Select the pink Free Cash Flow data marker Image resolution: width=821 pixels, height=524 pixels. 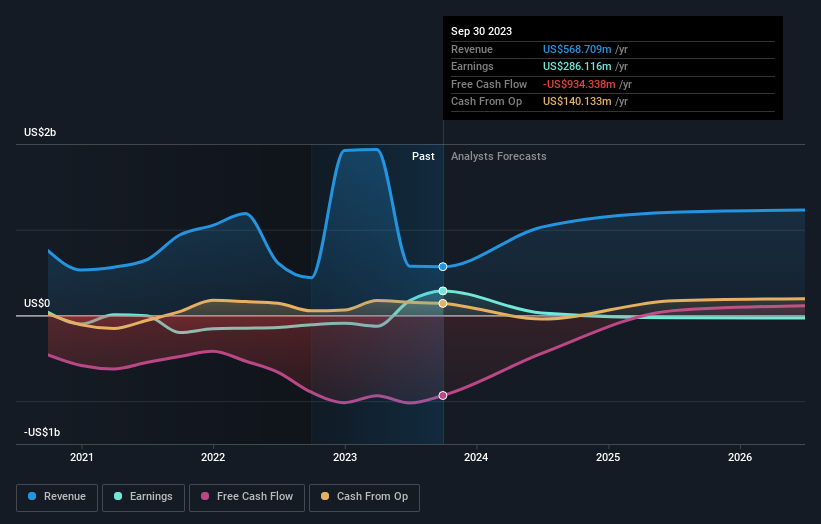[443, 396]
